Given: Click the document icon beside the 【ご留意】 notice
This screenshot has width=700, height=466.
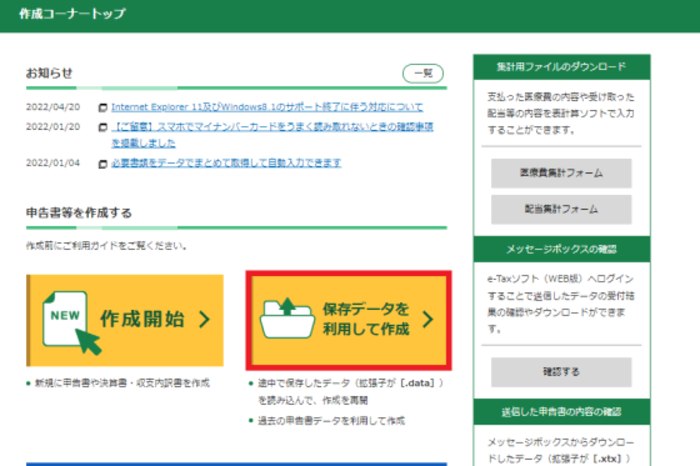Looking at the screenshot, I should (x=103, y=128).
